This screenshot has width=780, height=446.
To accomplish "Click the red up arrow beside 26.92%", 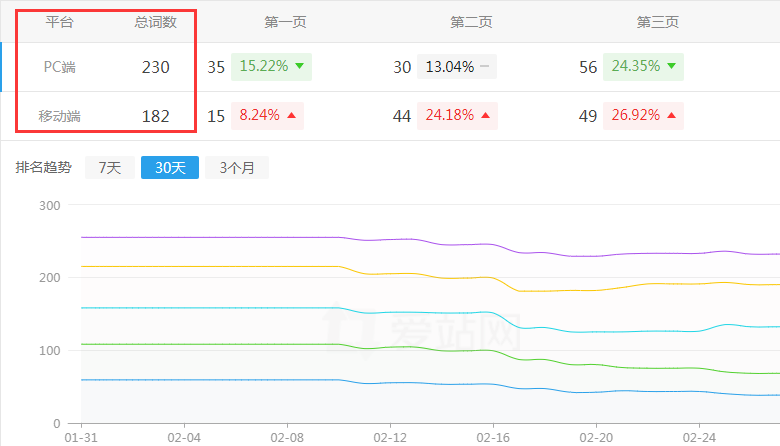I will [x=671, y=116].
